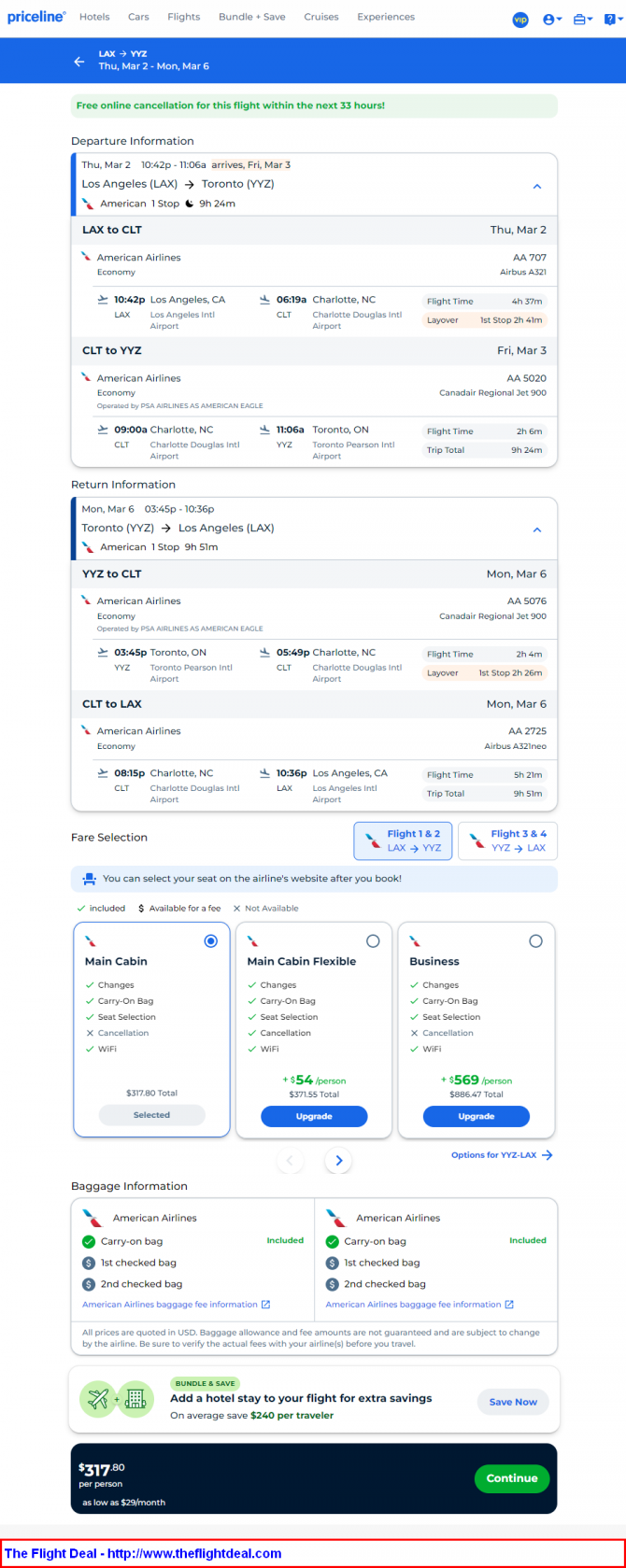Image resolution: width=626 pixels, height=1568 pixels.
Task: Click the departing plane icon at 03:45p Toronto
Action: point(103,653)
